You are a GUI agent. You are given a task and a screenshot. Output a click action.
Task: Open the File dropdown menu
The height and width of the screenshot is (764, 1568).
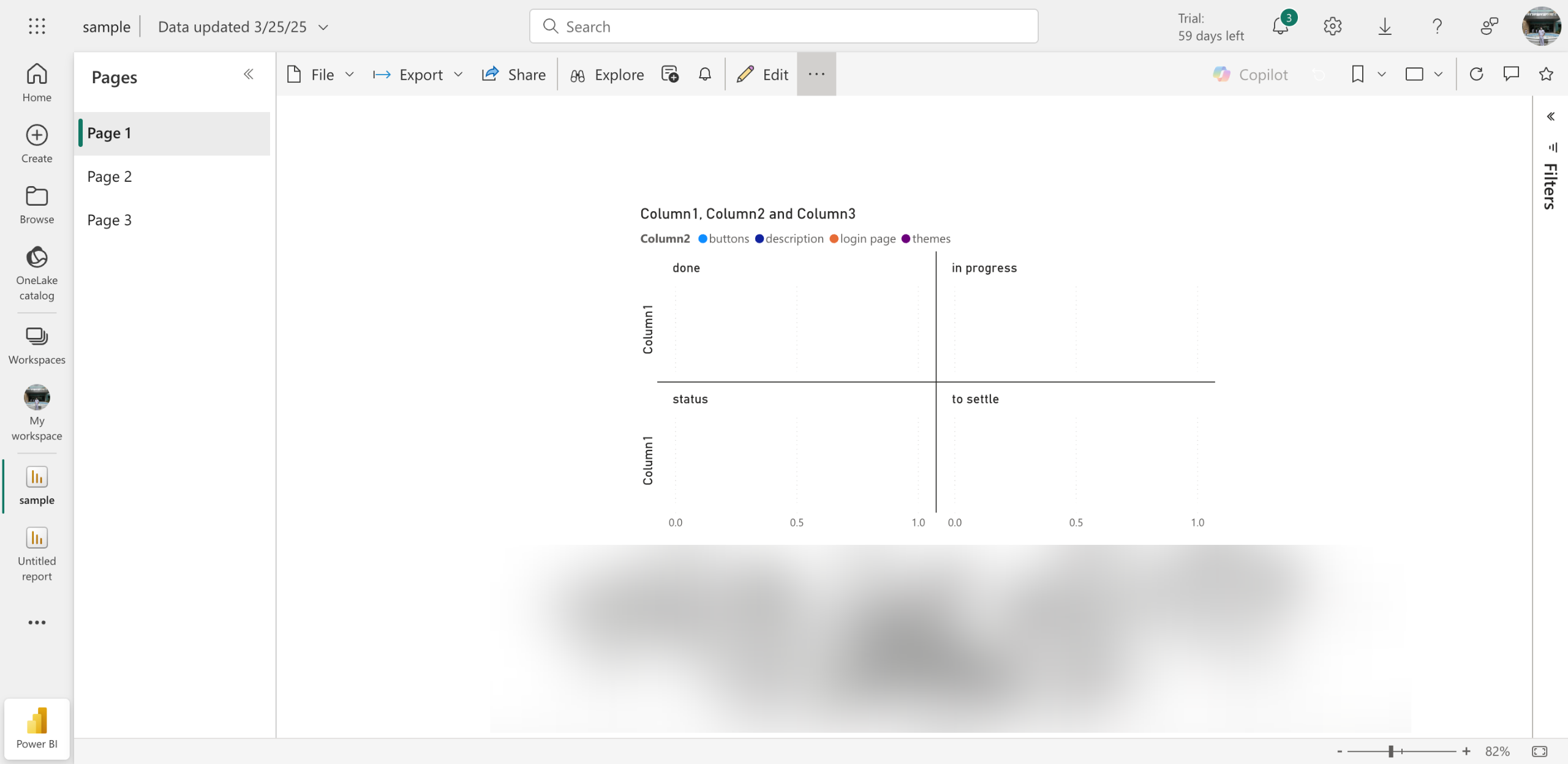321,74
